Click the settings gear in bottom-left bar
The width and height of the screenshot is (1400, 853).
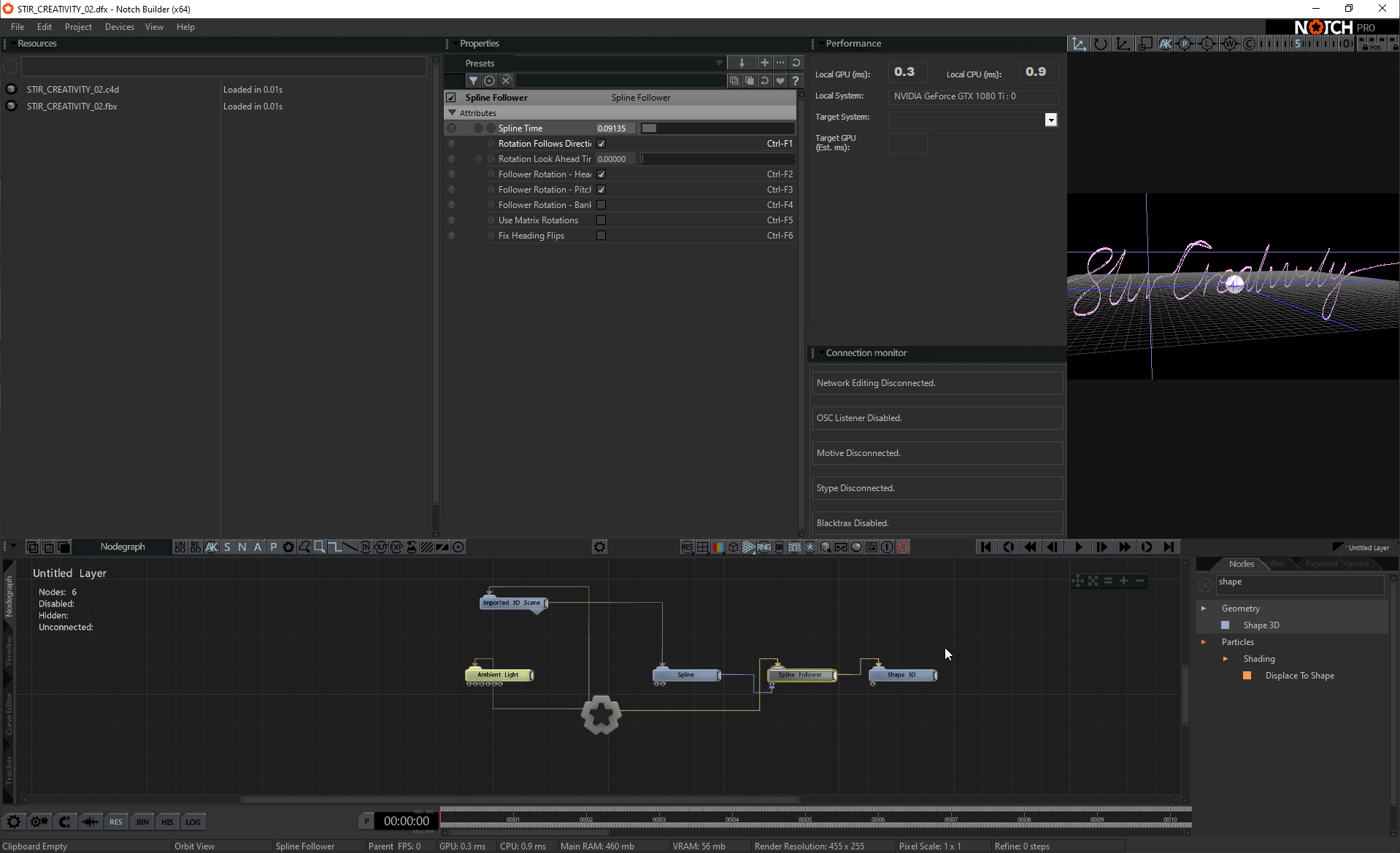[13, 822]
